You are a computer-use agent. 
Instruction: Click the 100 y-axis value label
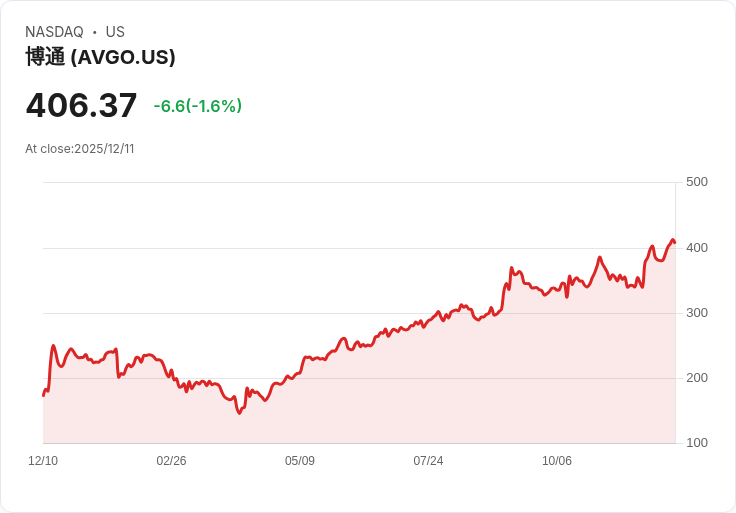click(x=697, y=443)
